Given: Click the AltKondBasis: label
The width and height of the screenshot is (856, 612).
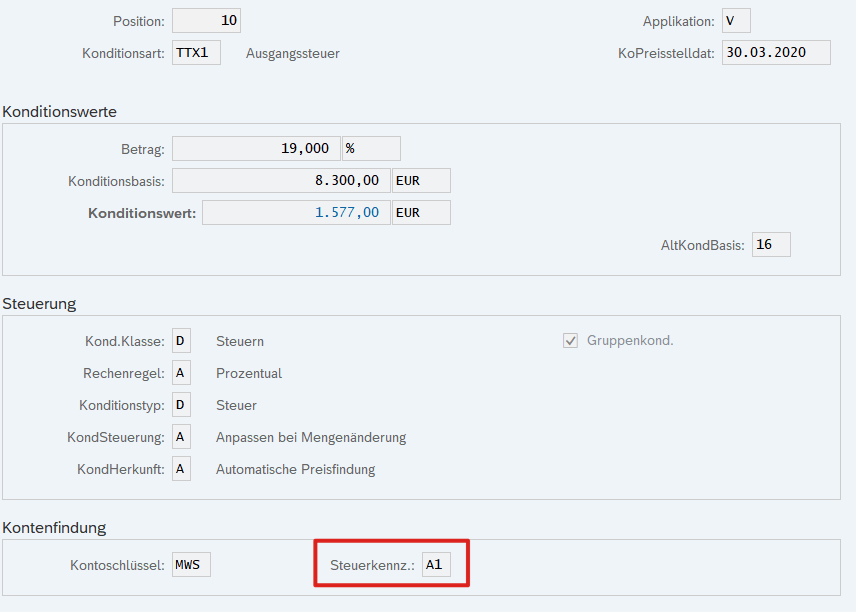Looking at the screenshot, I should 703,245.
